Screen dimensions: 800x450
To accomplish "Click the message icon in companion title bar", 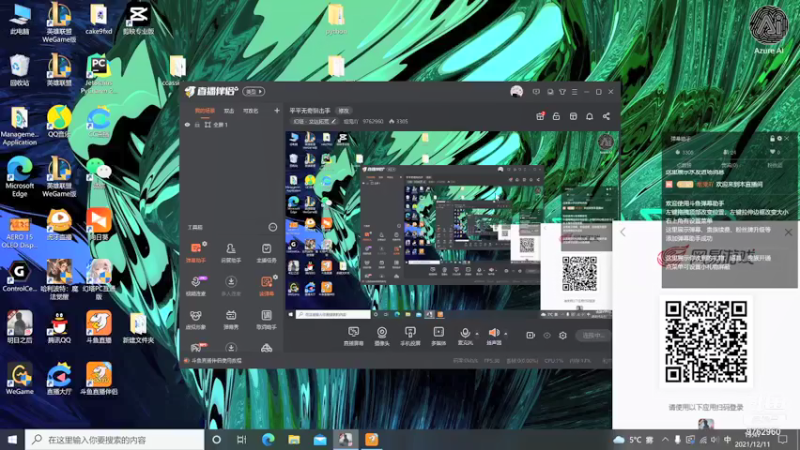I will [536, 92].
